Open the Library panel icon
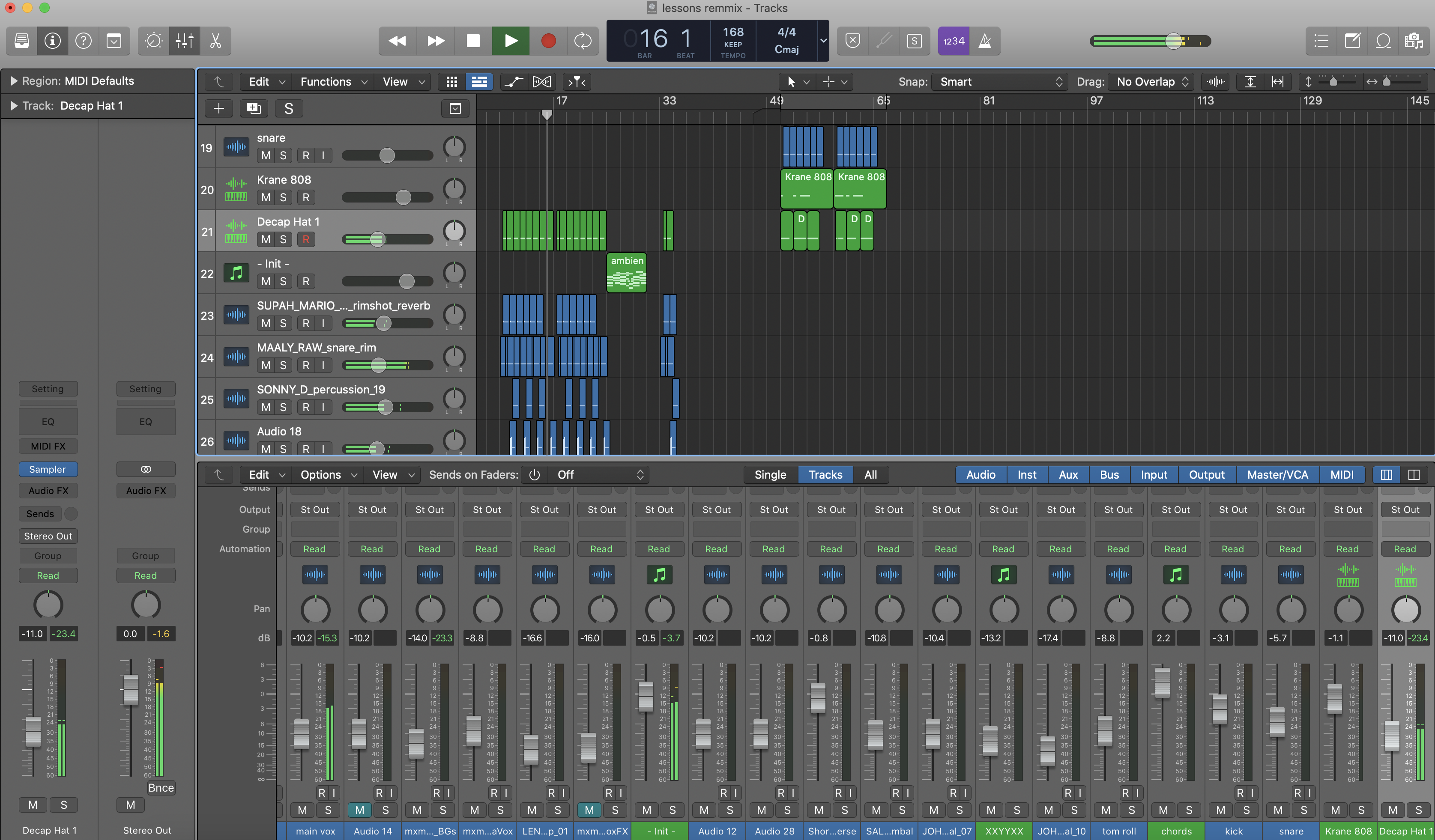Image resolution: width=1435 pixels, height=840 pixels. coord(22,40)
